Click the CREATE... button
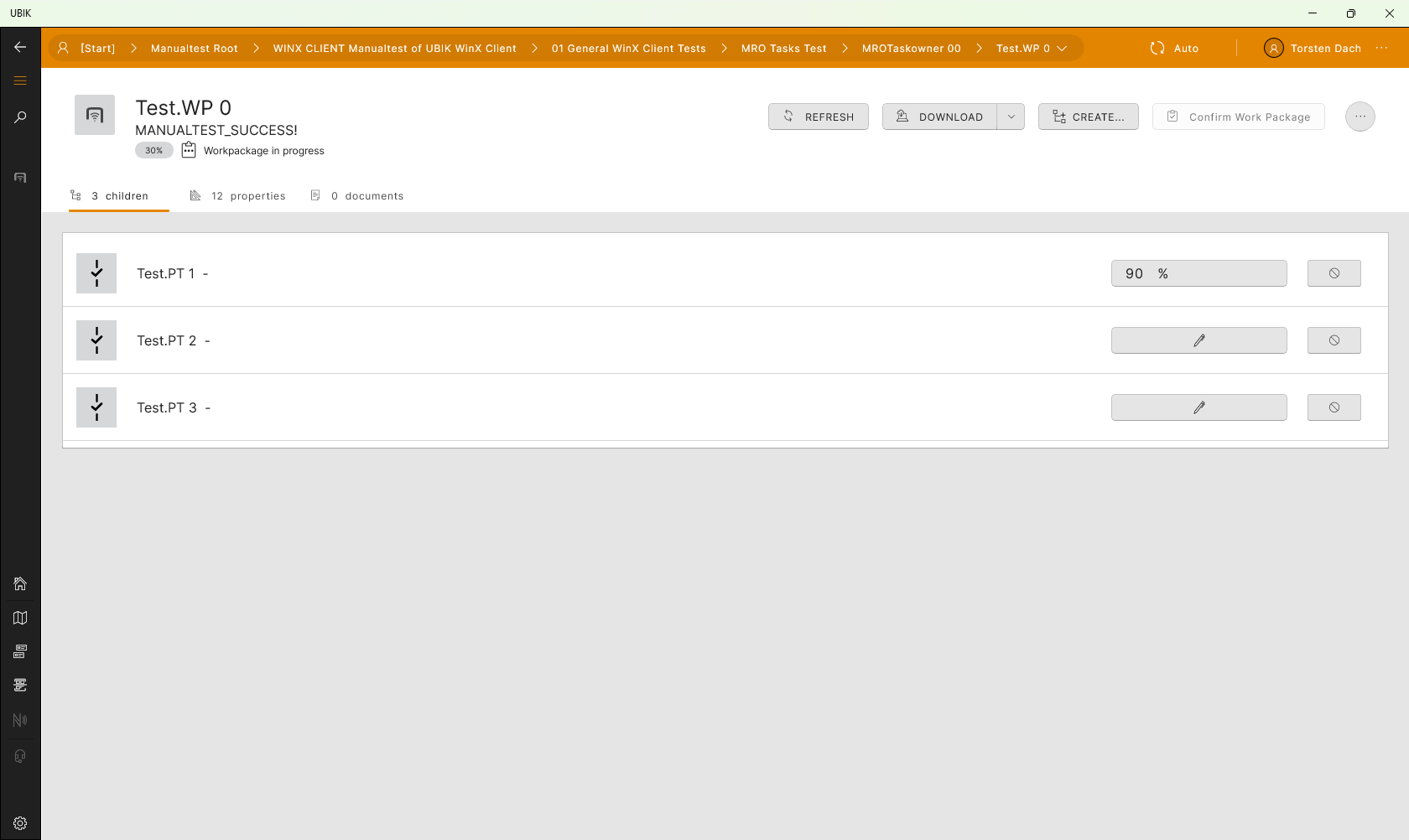 [x=1088, y=117]
